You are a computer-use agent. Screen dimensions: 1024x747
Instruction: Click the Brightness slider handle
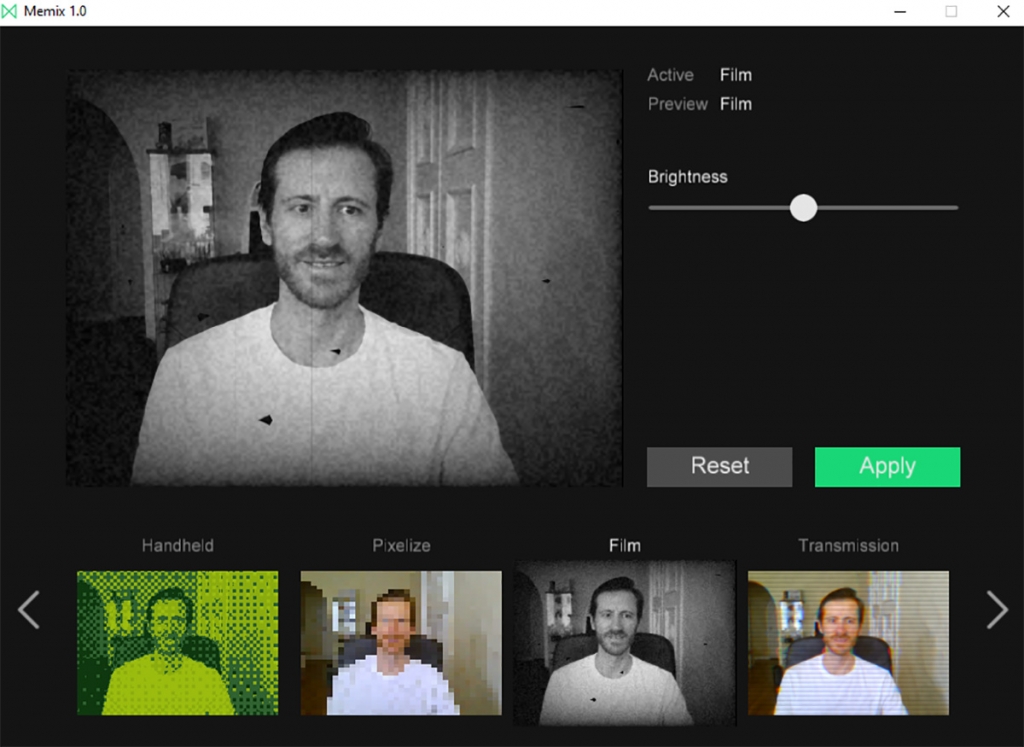(x=803, y=207)
